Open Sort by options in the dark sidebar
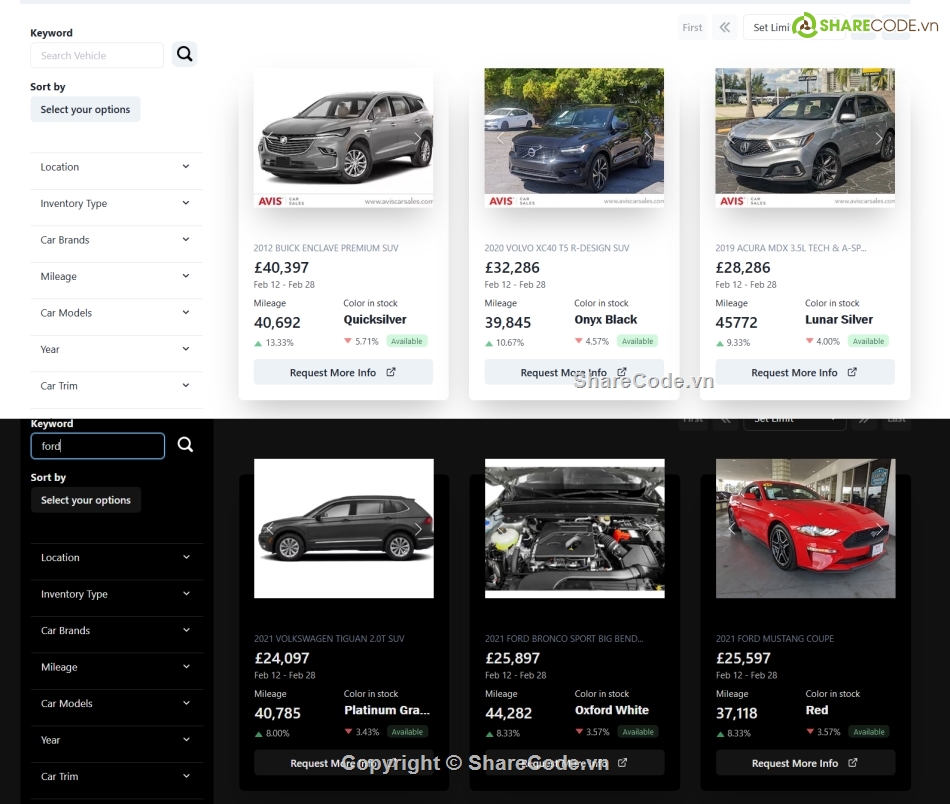Screen dimensions: 950x804 point(85,500)
